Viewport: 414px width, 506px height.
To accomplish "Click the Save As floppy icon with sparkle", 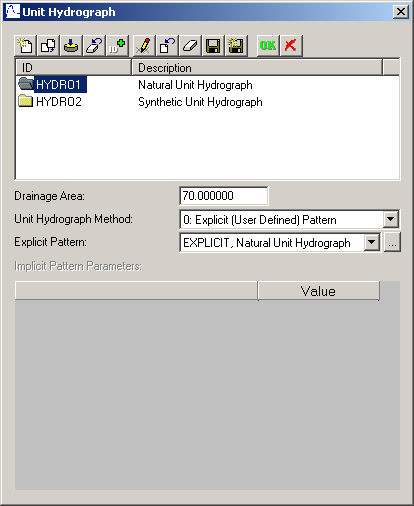I will (x=236, y=45).
